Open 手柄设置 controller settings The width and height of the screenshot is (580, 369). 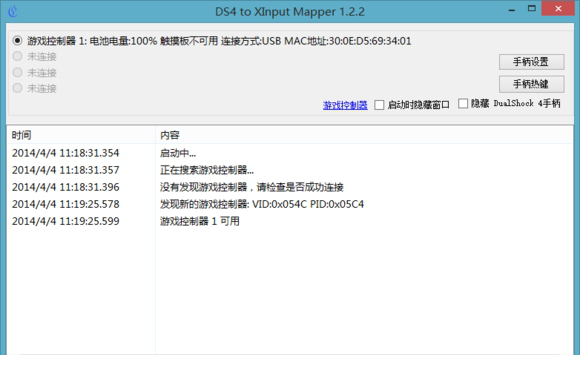click(x=531, y=62)
